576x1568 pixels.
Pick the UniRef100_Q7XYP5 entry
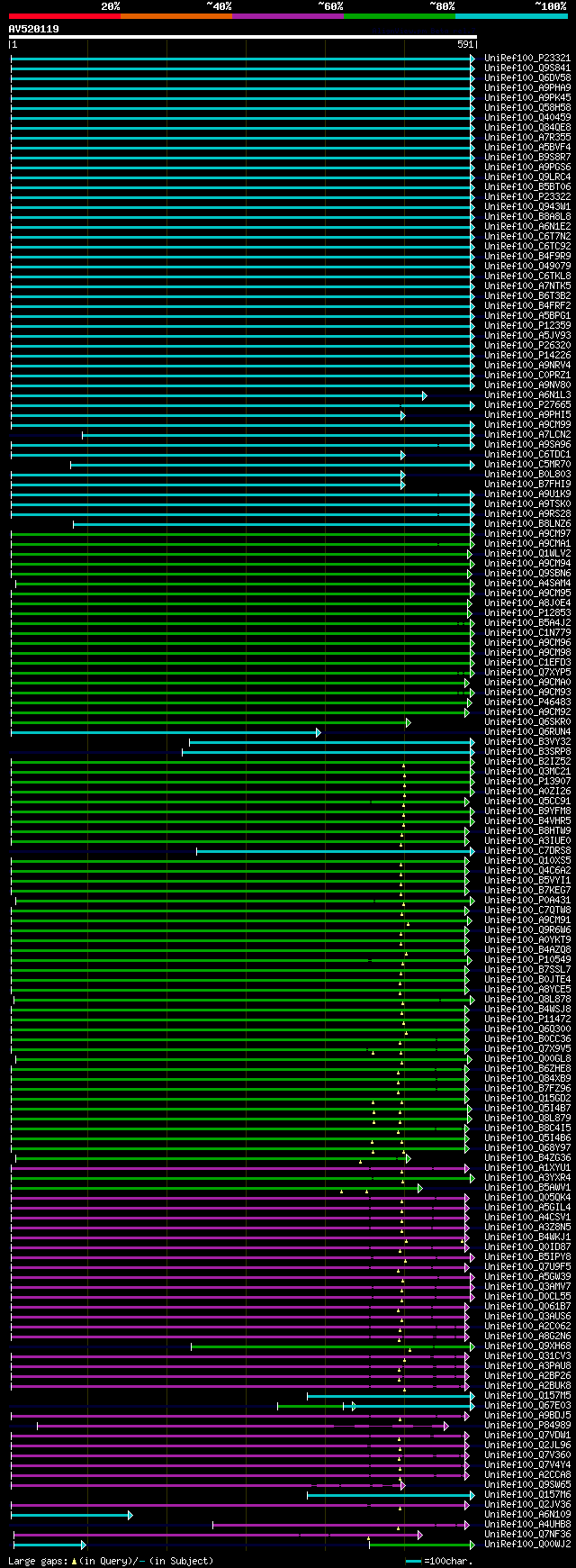click(527, 672)
